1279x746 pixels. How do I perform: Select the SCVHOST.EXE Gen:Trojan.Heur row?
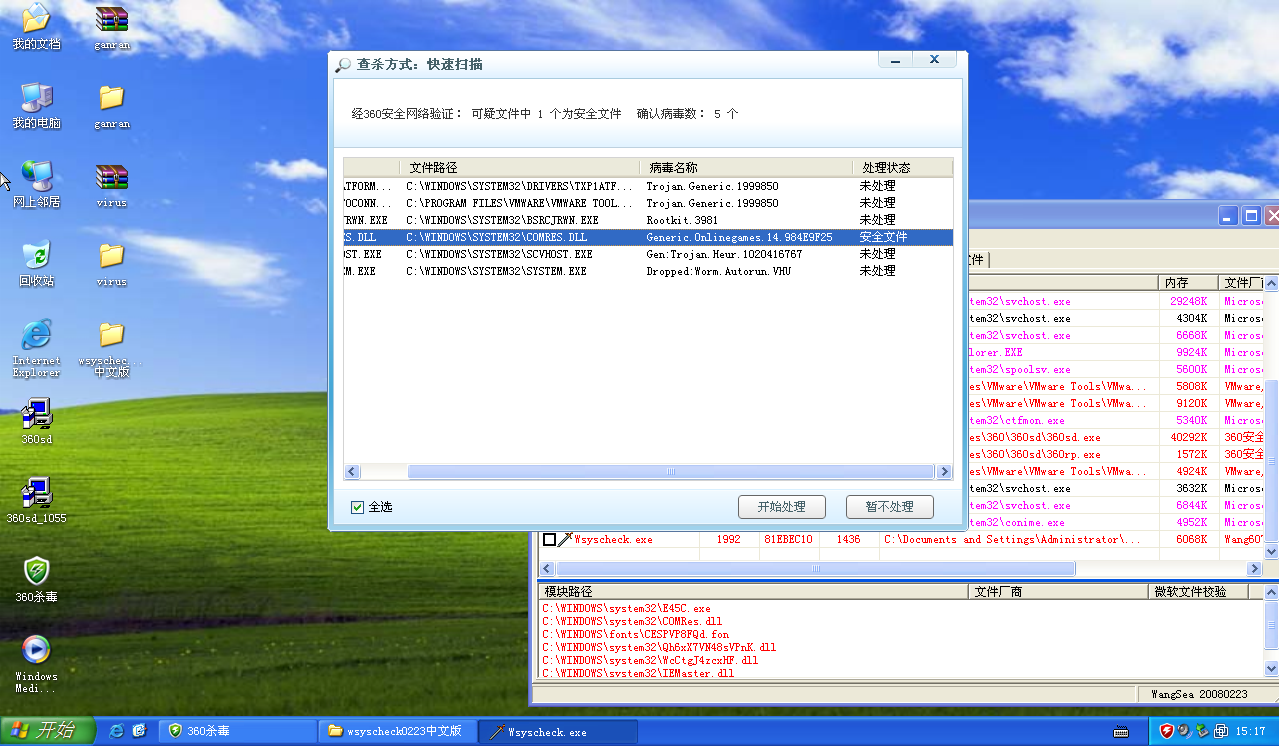click(648, 254)
